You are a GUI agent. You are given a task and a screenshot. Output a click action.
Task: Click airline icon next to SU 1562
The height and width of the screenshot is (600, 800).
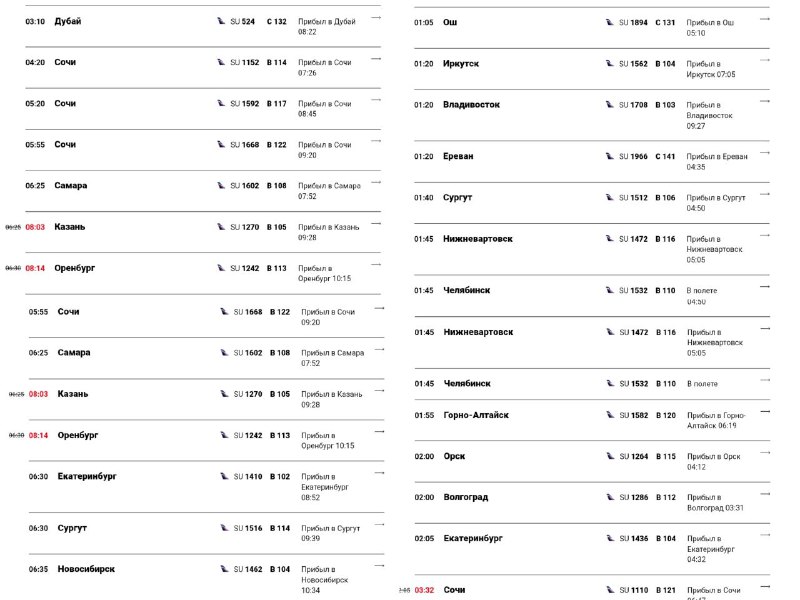pos(610,64)
